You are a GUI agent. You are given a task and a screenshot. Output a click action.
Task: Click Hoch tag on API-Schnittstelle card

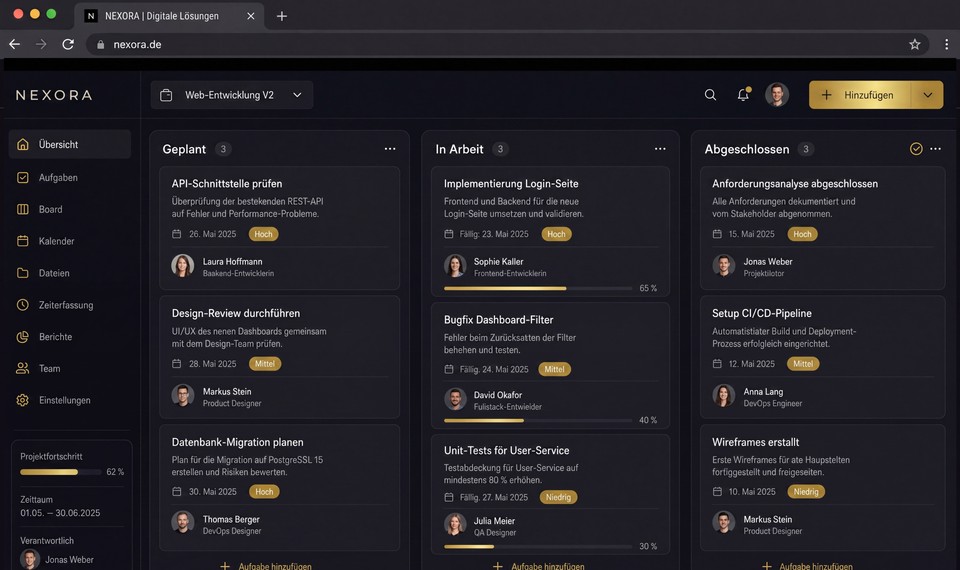click(263, 234)
